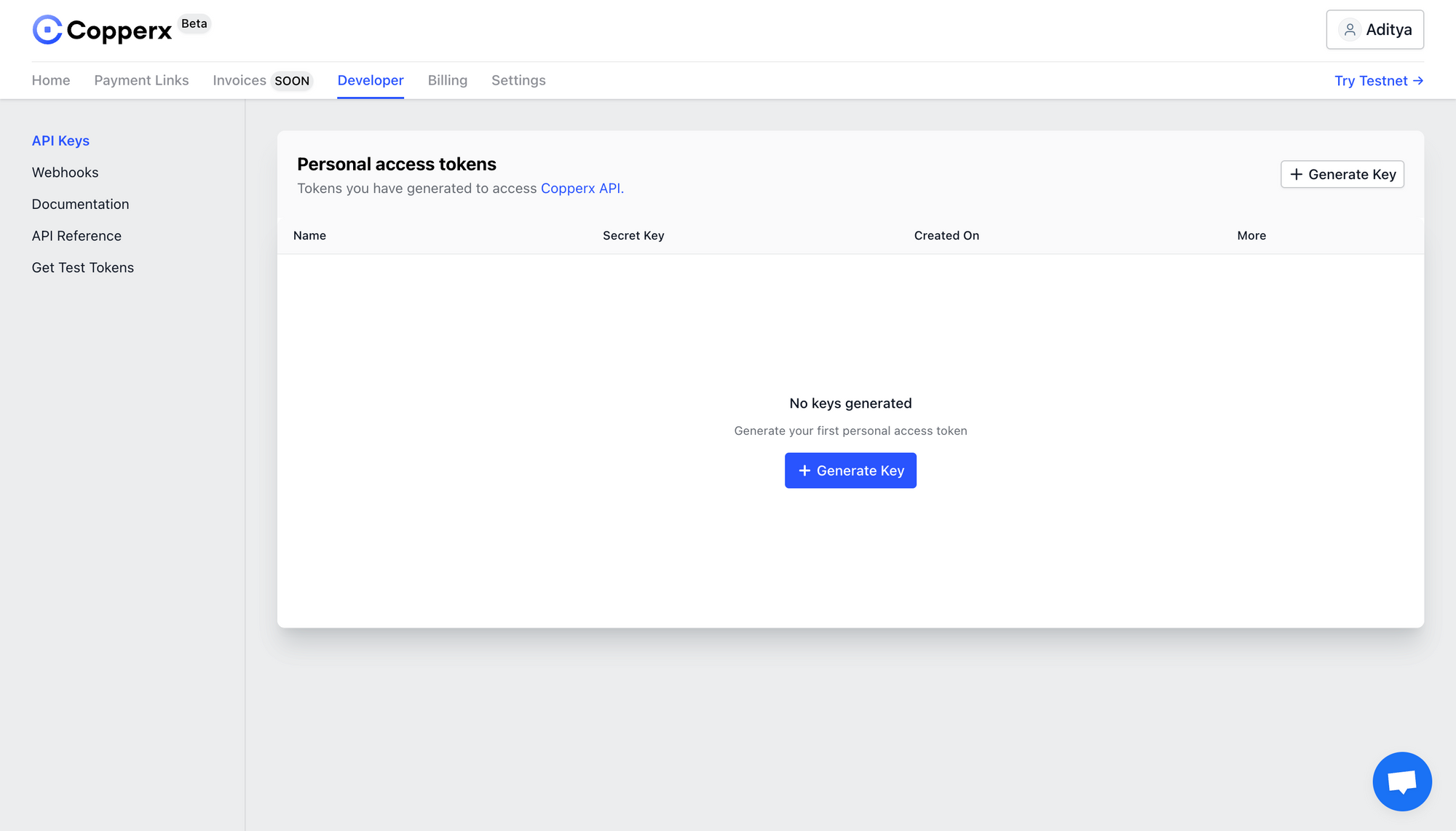Click the 'No keys generated' message
1456x831 pixels.
(850, 403)
